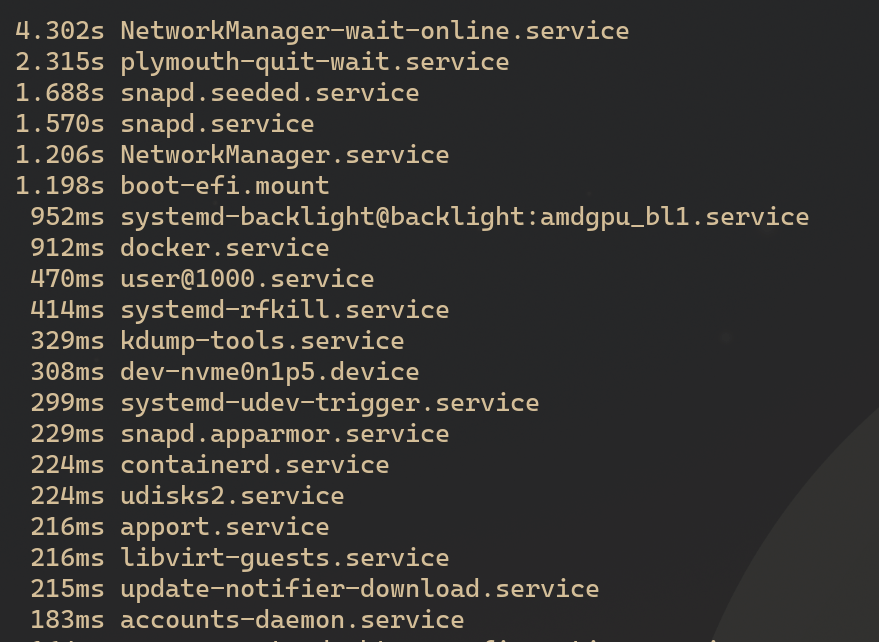The height and width of the screenshot is (642, 879).
Task: Click the snapd.seeded.service entry
Action: coord(269,93)
